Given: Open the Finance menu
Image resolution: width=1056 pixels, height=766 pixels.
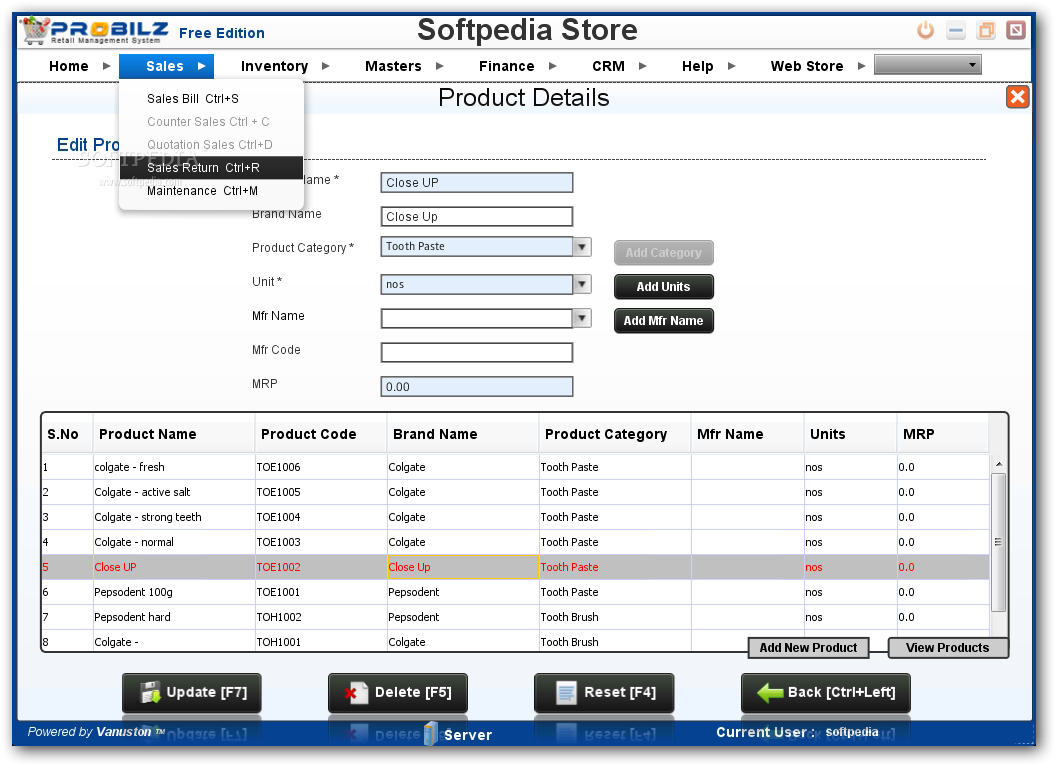Looking at the screenshot, I should (506, 66).
